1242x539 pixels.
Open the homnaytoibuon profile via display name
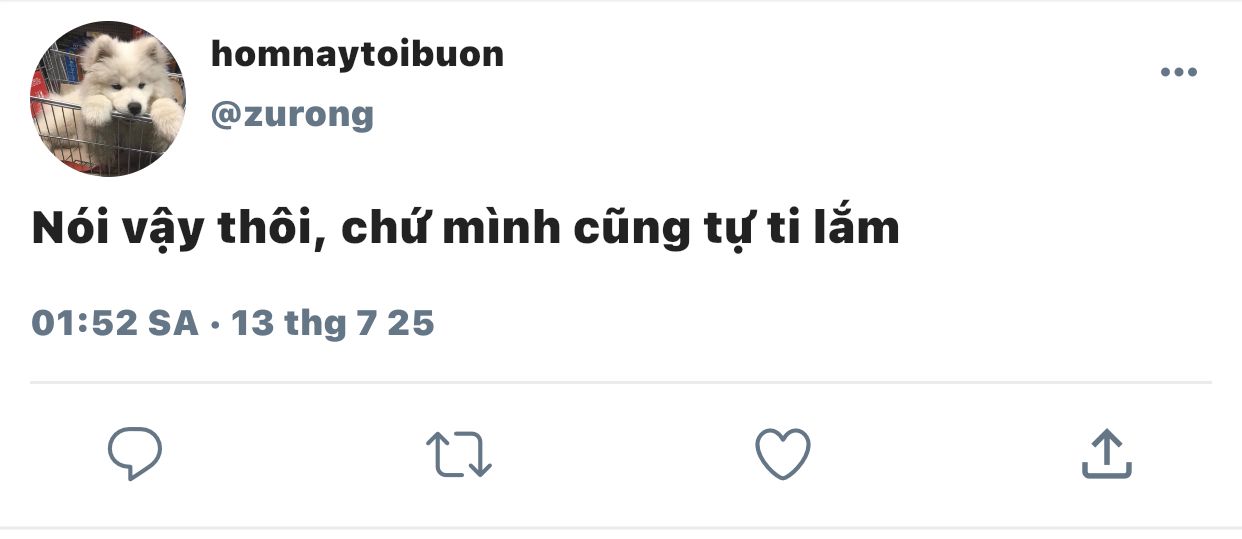[x=357, y=54]
